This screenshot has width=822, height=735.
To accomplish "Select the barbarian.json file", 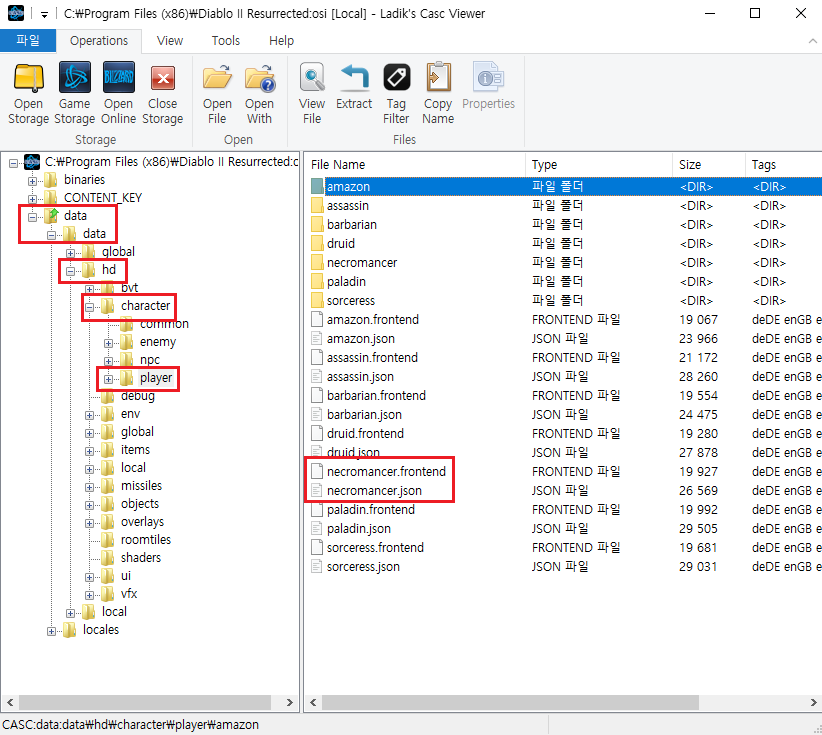I will (x=364, y=415).
